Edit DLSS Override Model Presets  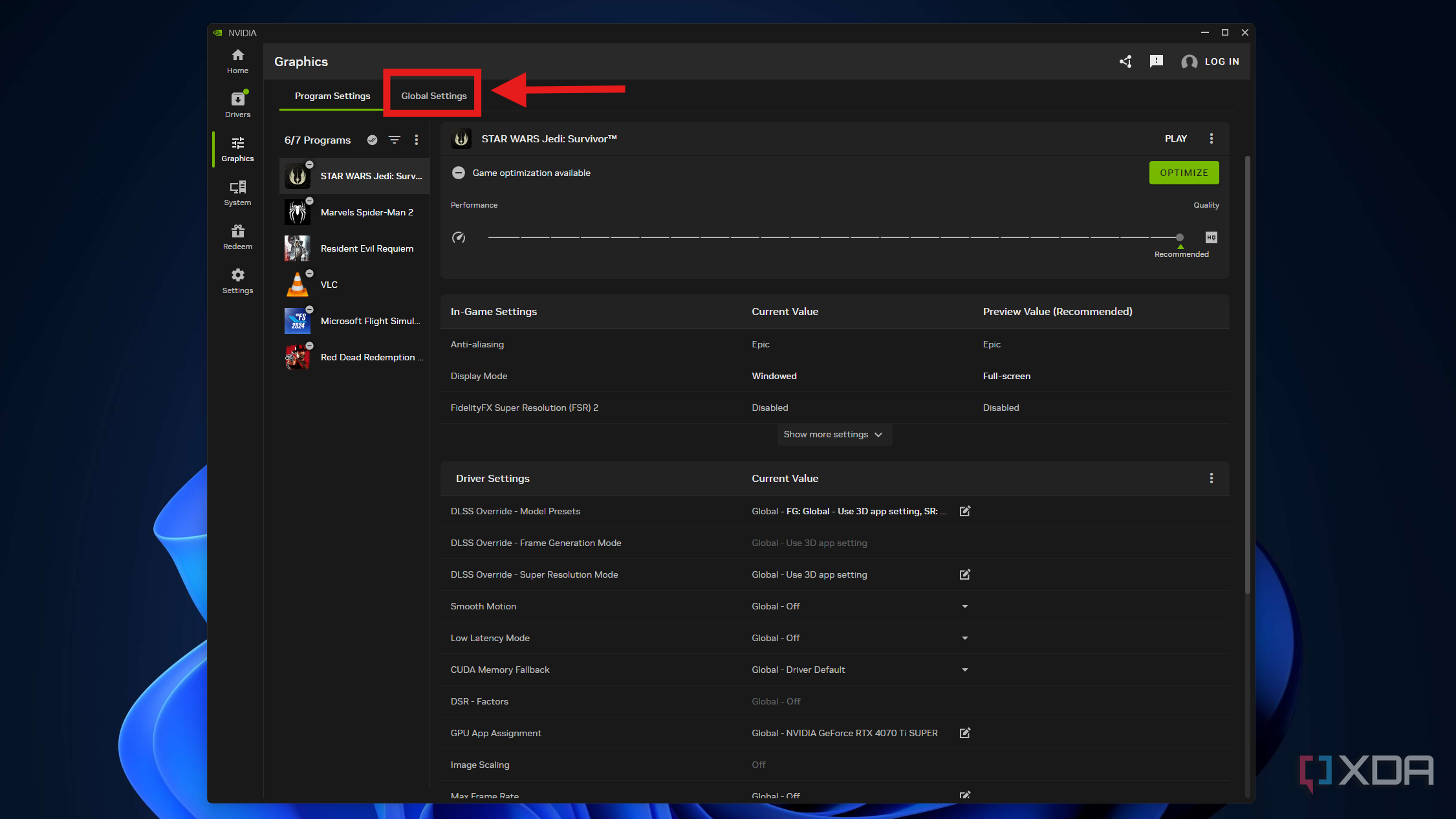[x=965, y=511]
